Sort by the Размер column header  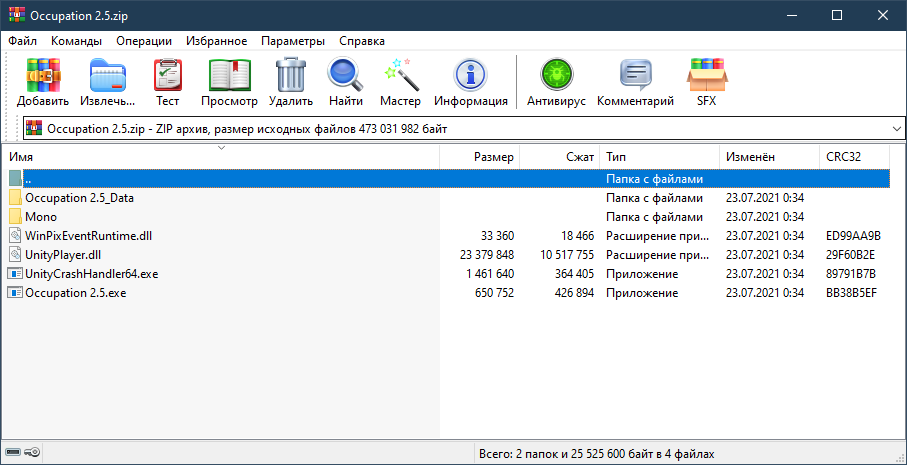click(494, 158)
